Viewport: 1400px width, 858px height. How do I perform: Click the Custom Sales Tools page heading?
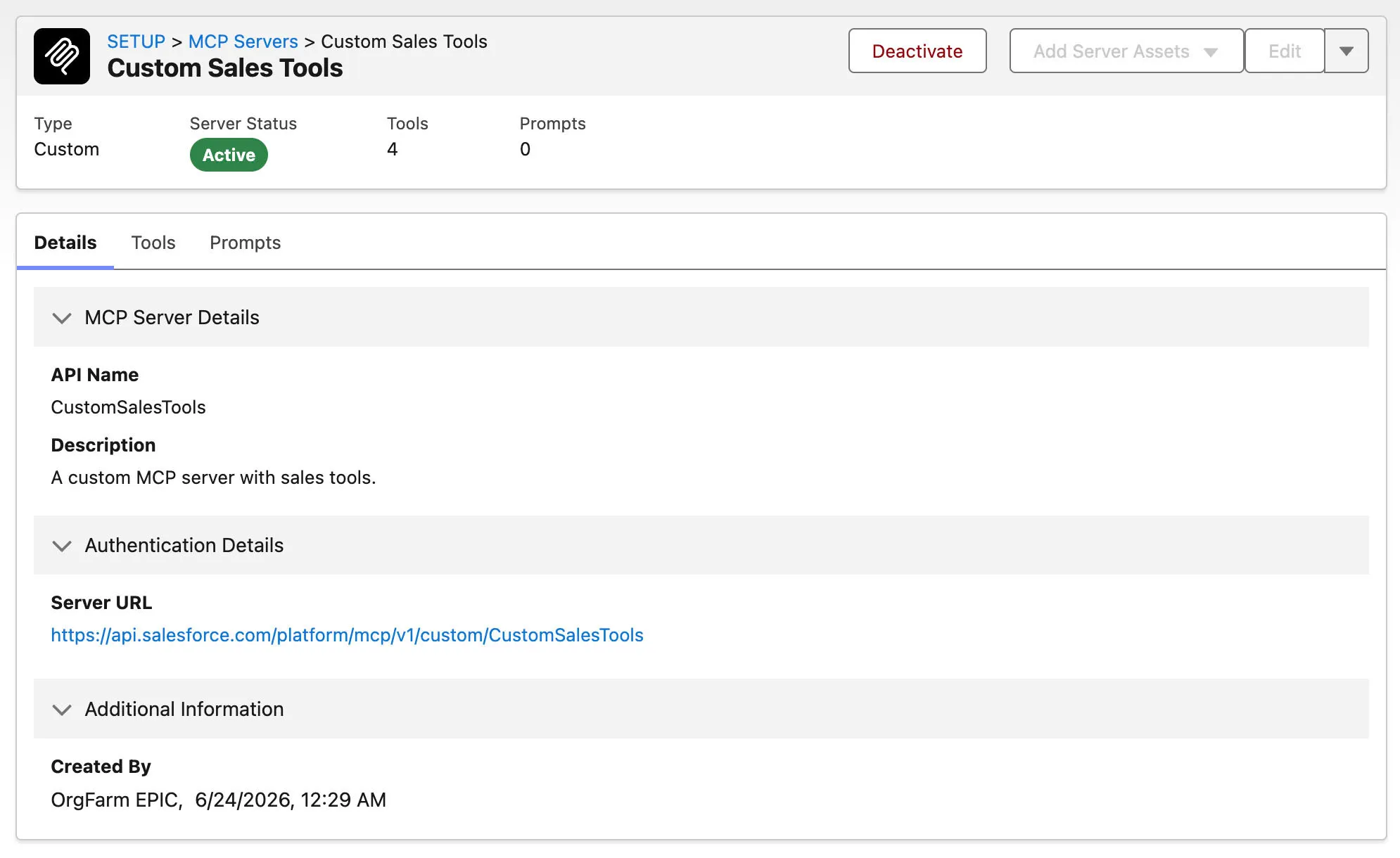pos(225,68)
